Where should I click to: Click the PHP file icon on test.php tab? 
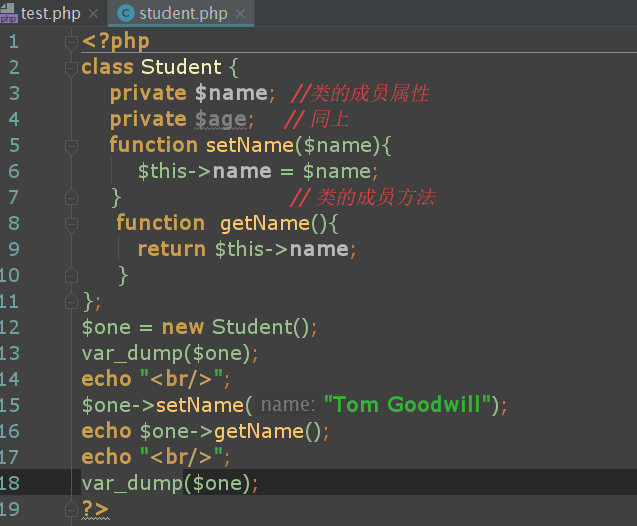8,13
